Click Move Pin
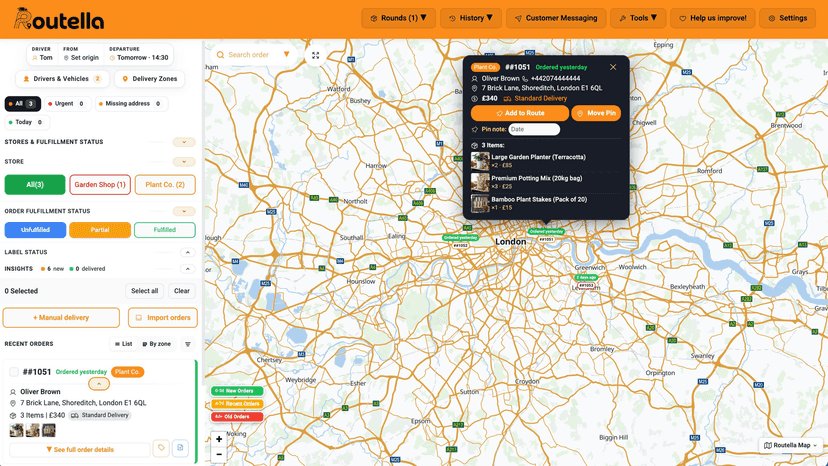Viewport: 828px width, 466px height. (x=596, y=113)
